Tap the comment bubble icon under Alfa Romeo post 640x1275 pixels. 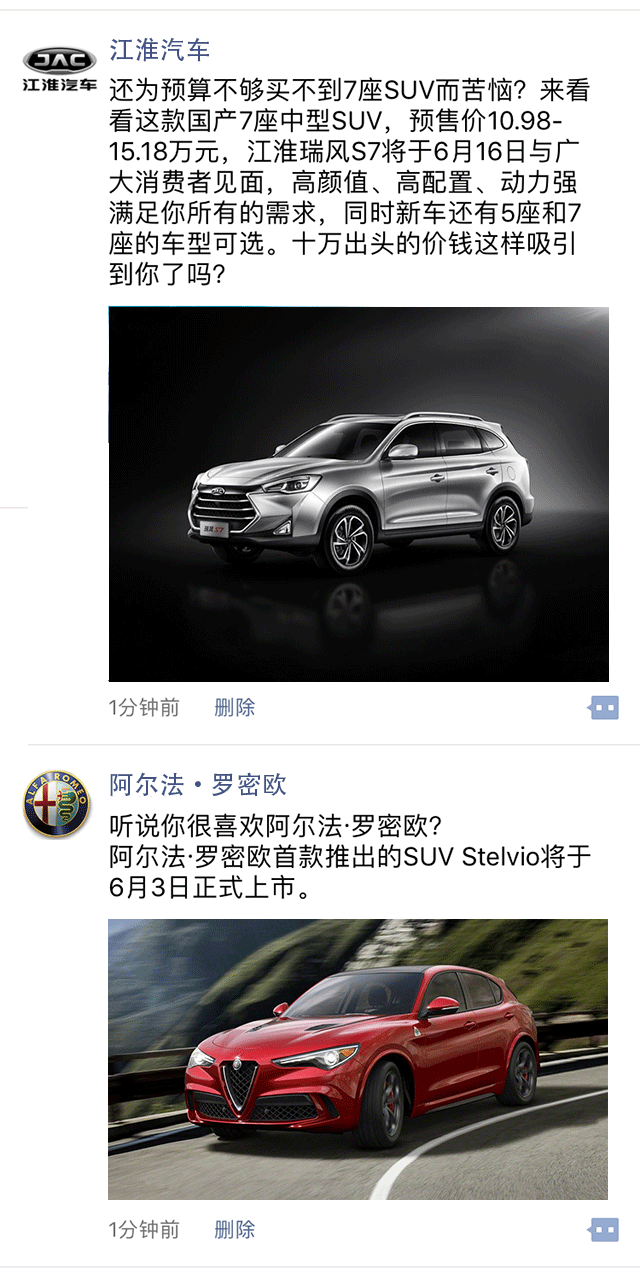pyautogui.click(x=604, y=1230)
